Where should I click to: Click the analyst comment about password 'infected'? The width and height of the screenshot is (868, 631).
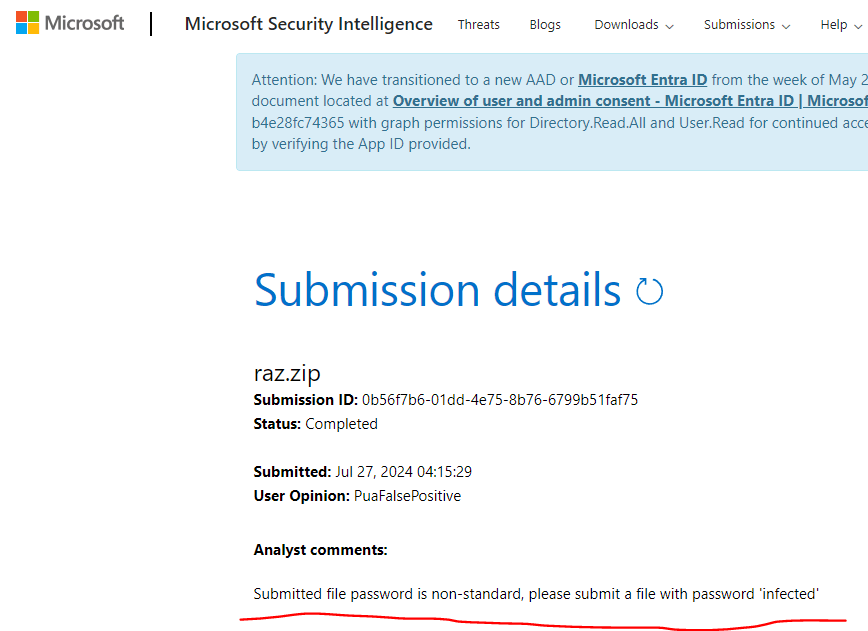(536, 594)
